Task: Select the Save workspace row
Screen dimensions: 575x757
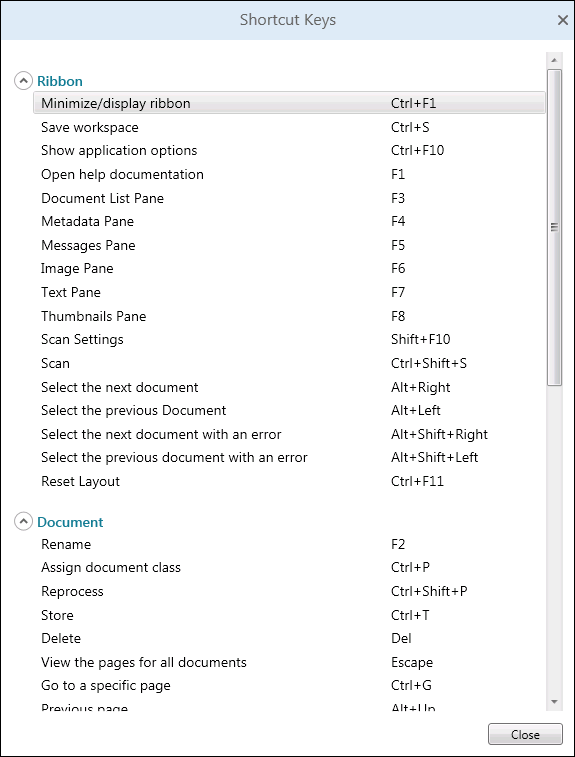Action: [x=289, y=127]
